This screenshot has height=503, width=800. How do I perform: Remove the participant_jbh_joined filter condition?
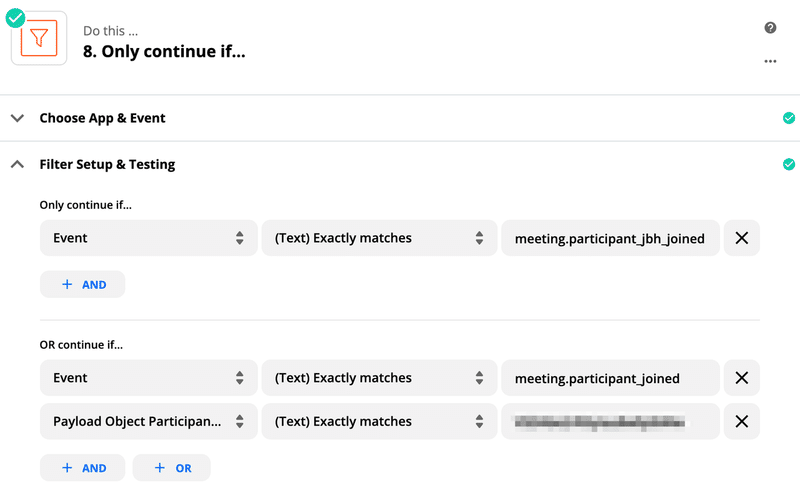(x=741, y=238)
